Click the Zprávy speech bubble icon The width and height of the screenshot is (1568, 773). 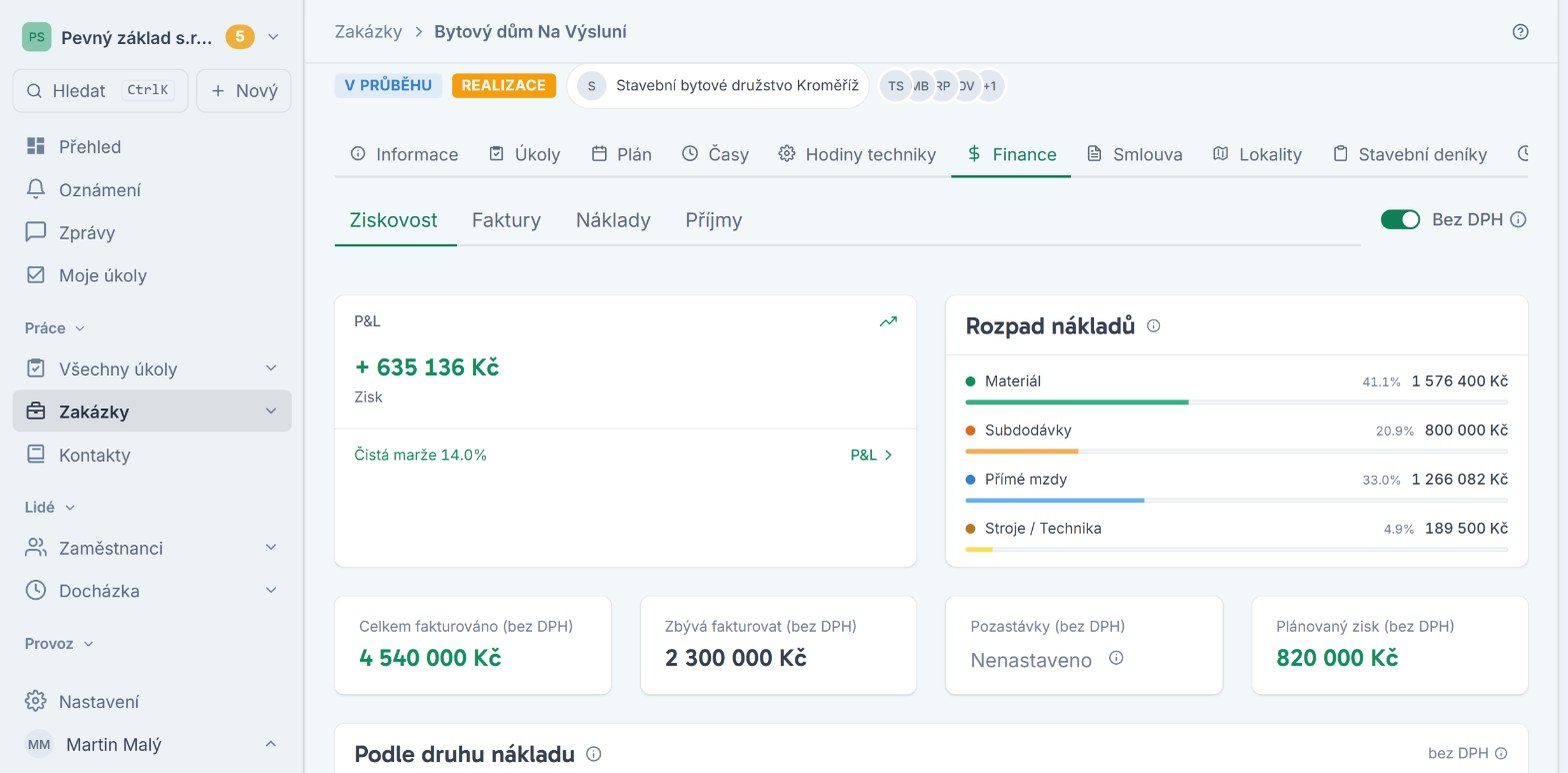click(x=36, y=233)
